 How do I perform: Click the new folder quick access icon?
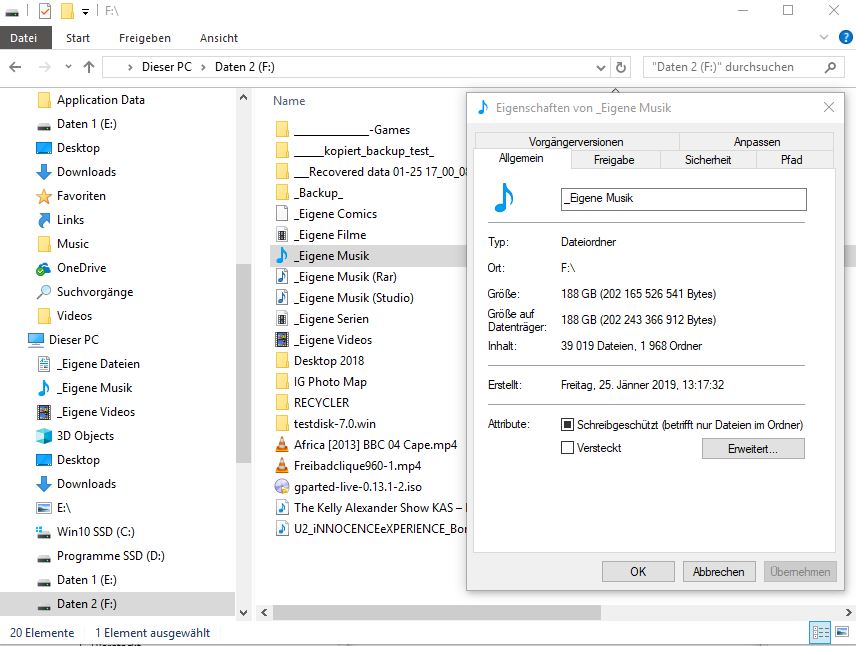pos(67,10)
